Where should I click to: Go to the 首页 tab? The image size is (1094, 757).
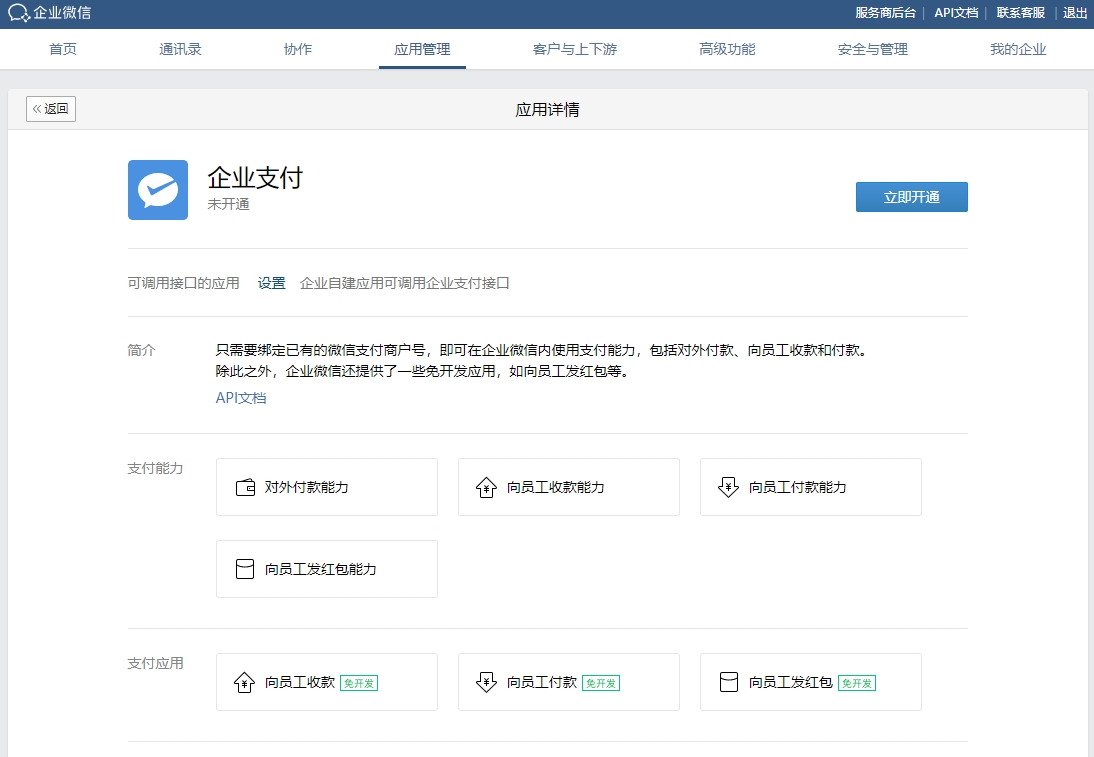[x=63, y=49]
